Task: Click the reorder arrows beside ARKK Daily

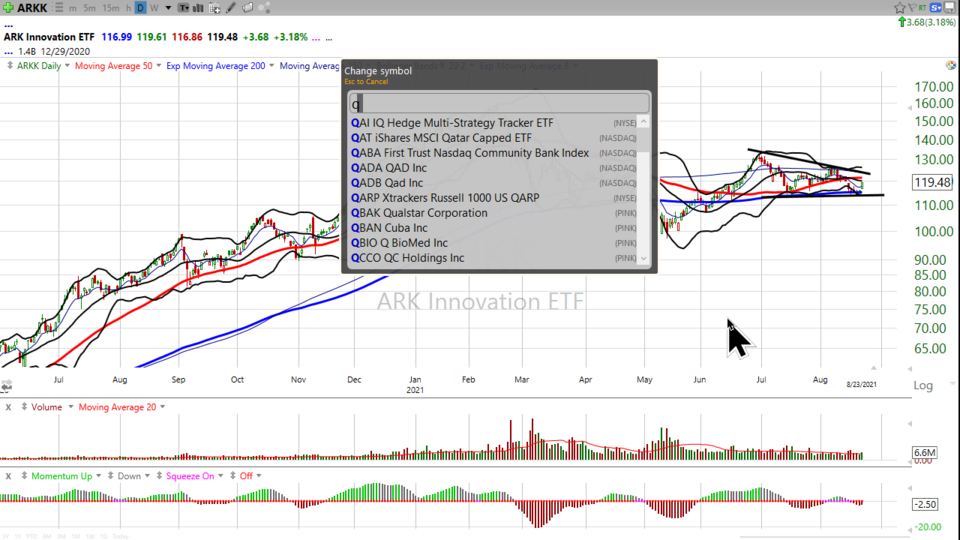Action: click(x=10, y=66)
